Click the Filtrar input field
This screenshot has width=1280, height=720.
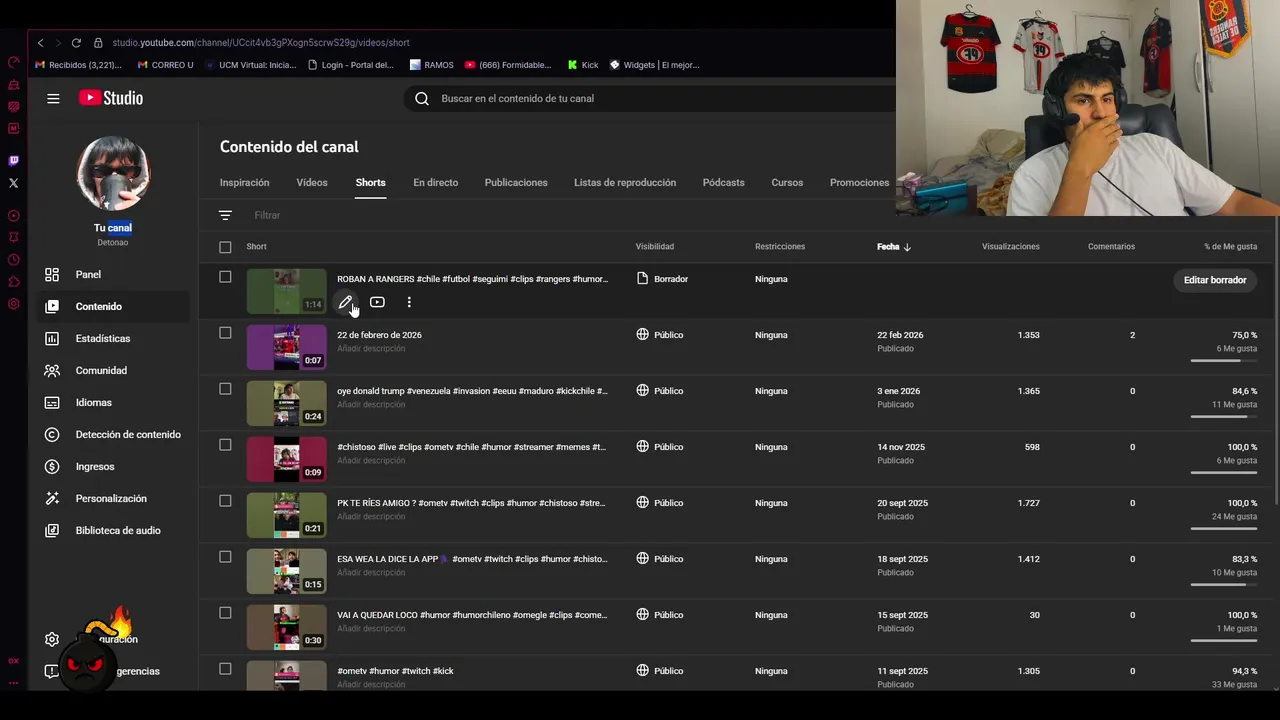tap(267, 215)
